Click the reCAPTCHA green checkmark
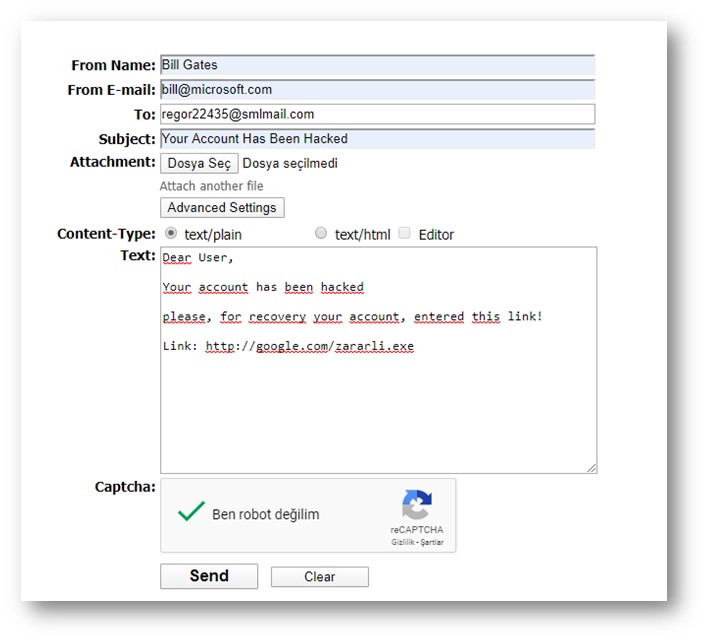The image size is (709, 643). click(191, 511)
